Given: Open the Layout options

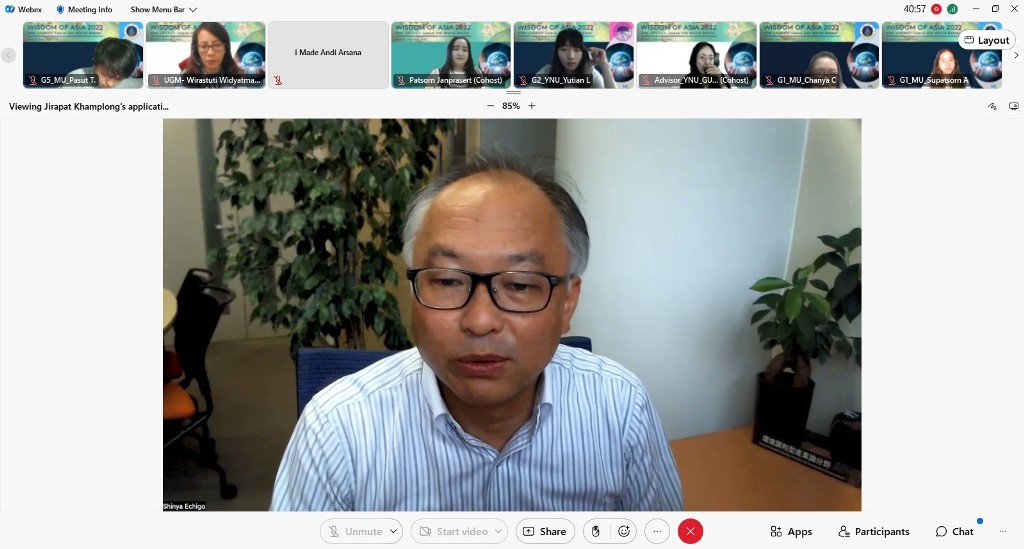Looking at the screenshot, I should (985, 40).
